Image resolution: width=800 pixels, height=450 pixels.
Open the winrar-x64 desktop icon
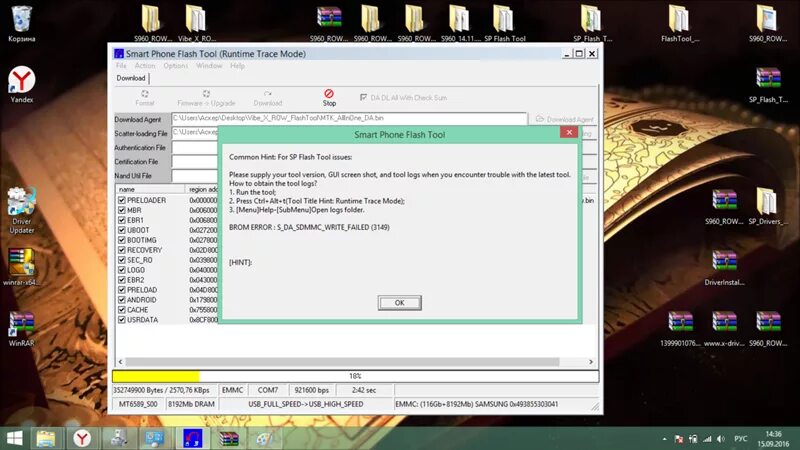click(x=21, y=267)
